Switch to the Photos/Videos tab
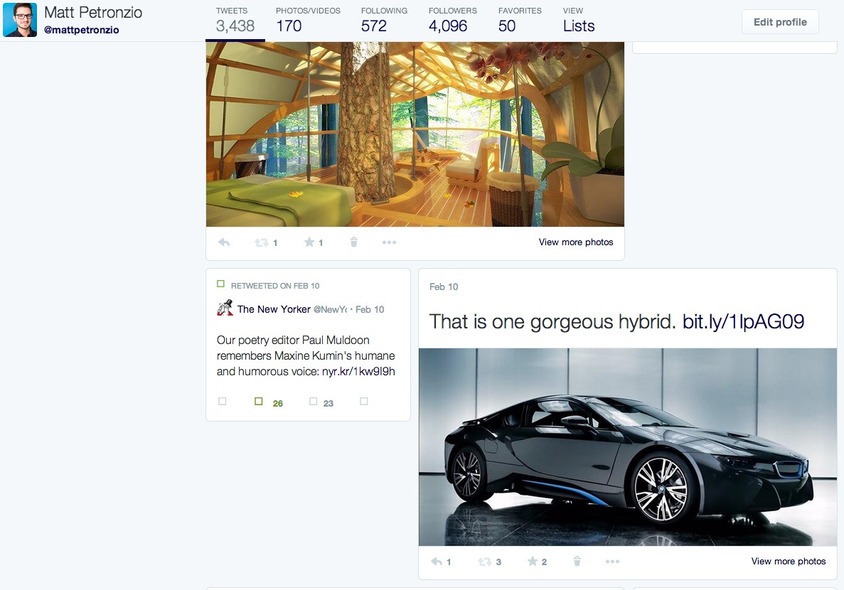Image resolution: width=844 pixels, height=590 pixels. point(307,20)
